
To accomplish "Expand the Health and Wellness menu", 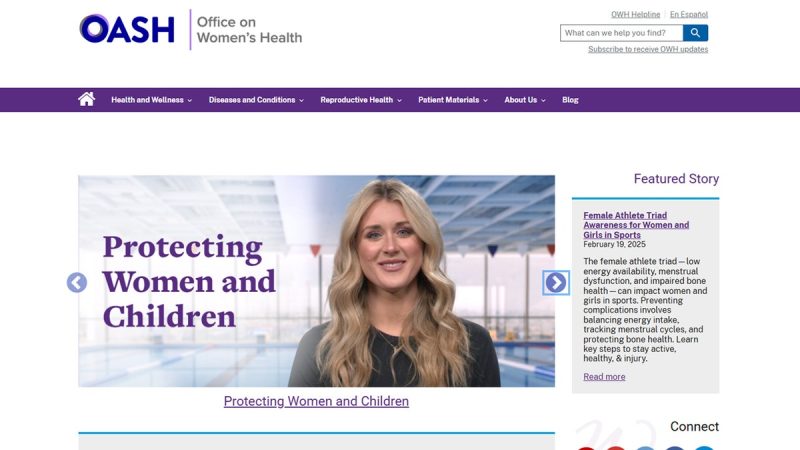I will point(151,100).
